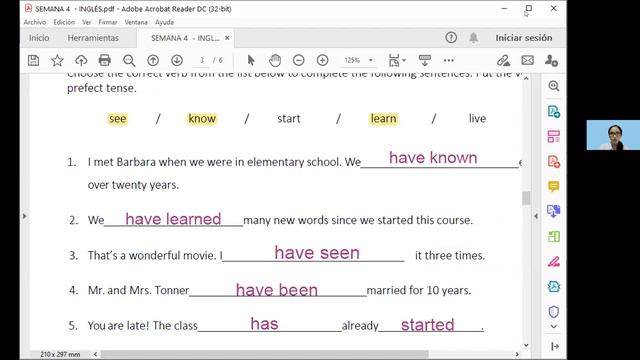
Task: Click the scrolling mode keyboard icon
Action: tap(424, 60)
